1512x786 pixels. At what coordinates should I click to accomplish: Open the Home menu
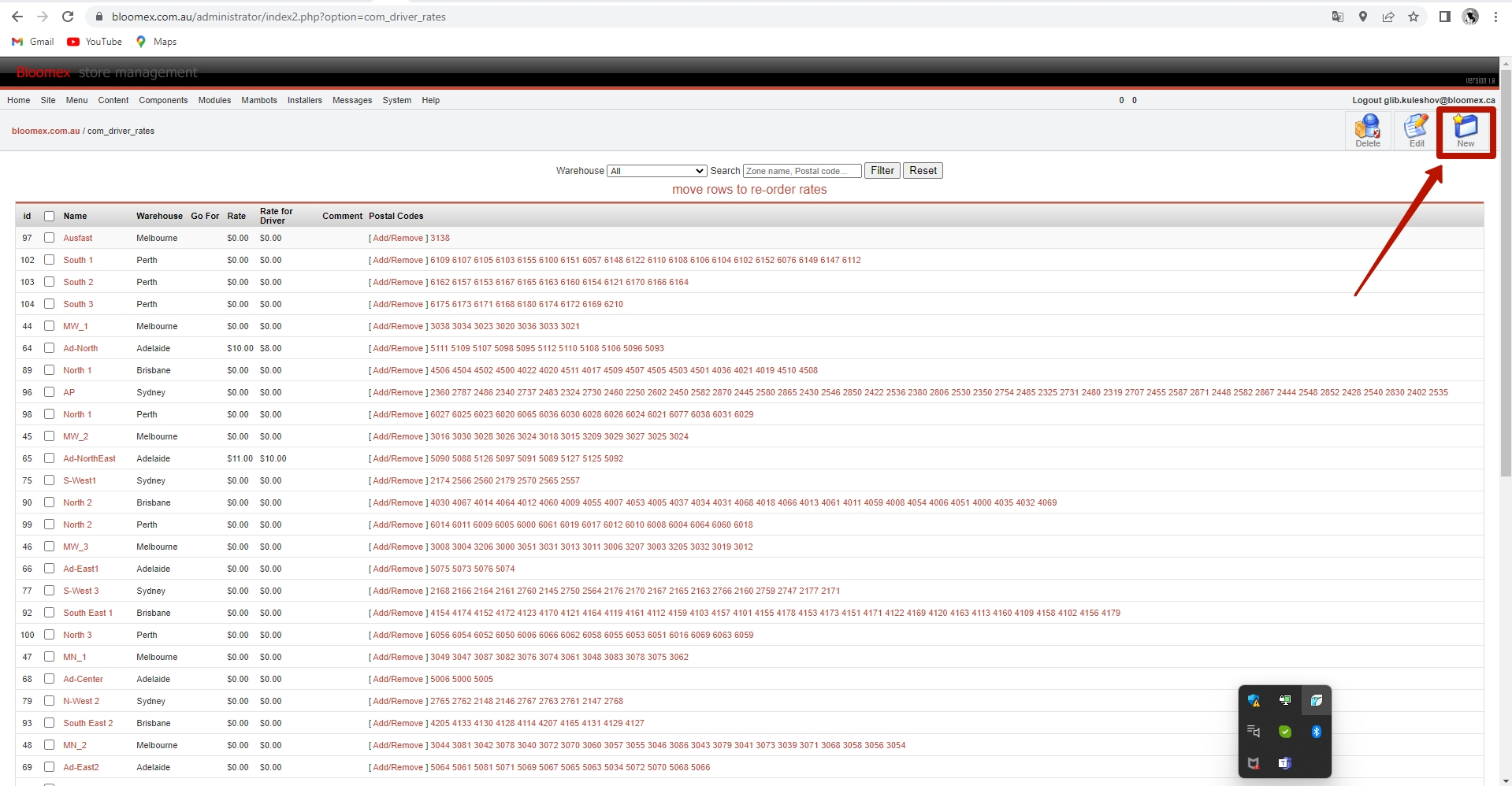tap(18, 100)
